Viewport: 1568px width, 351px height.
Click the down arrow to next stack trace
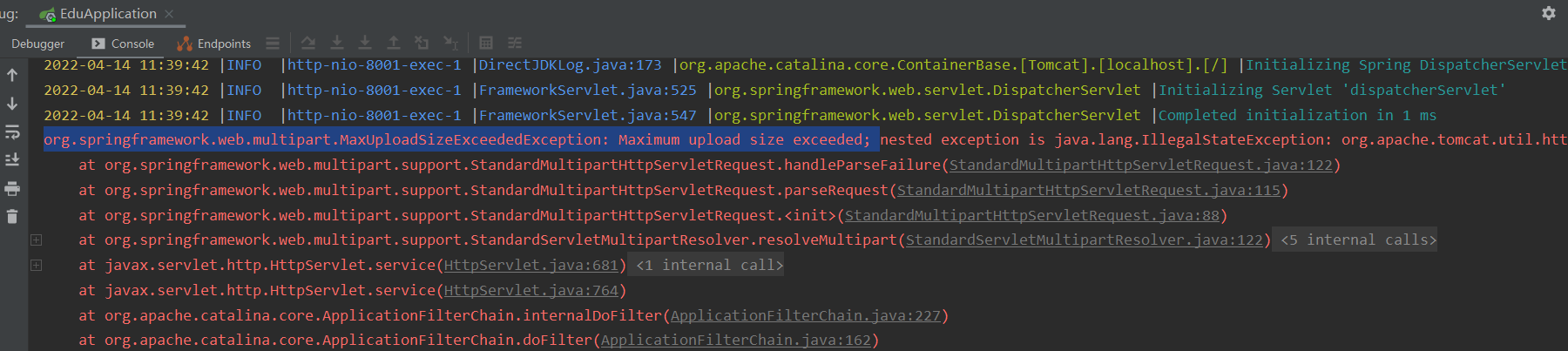[x=12, y=104]
